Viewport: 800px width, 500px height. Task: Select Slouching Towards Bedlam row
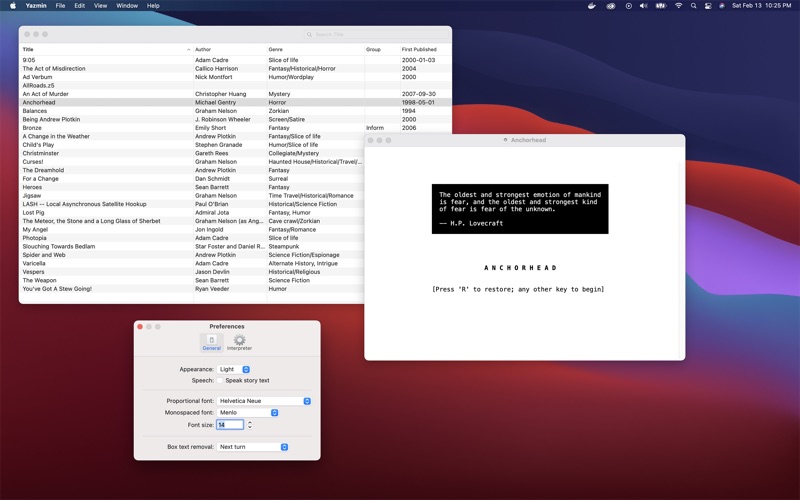pos(192,246)
